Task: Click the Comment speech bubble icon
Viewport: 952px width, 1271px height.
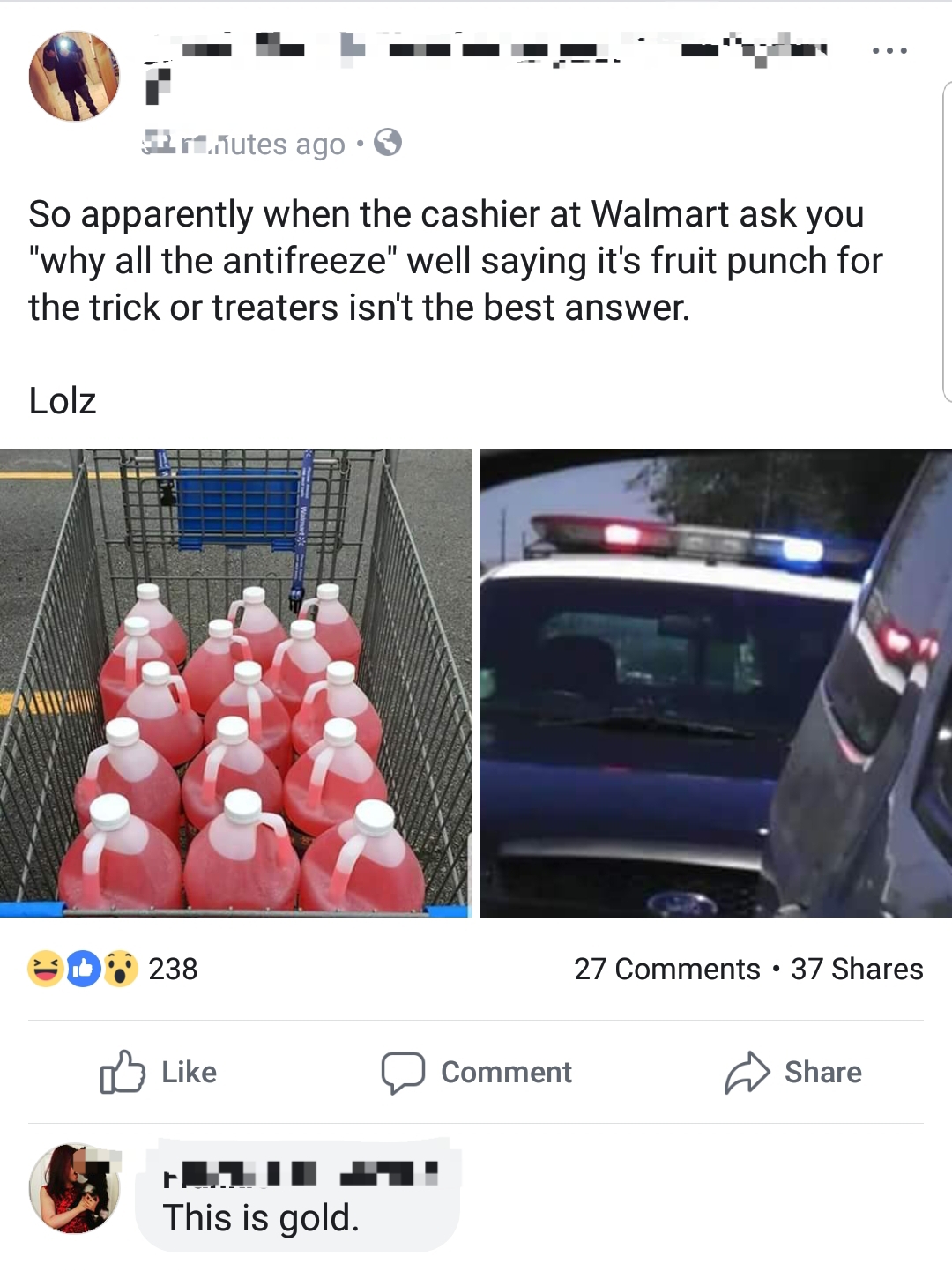Action: coord(403,1073)
